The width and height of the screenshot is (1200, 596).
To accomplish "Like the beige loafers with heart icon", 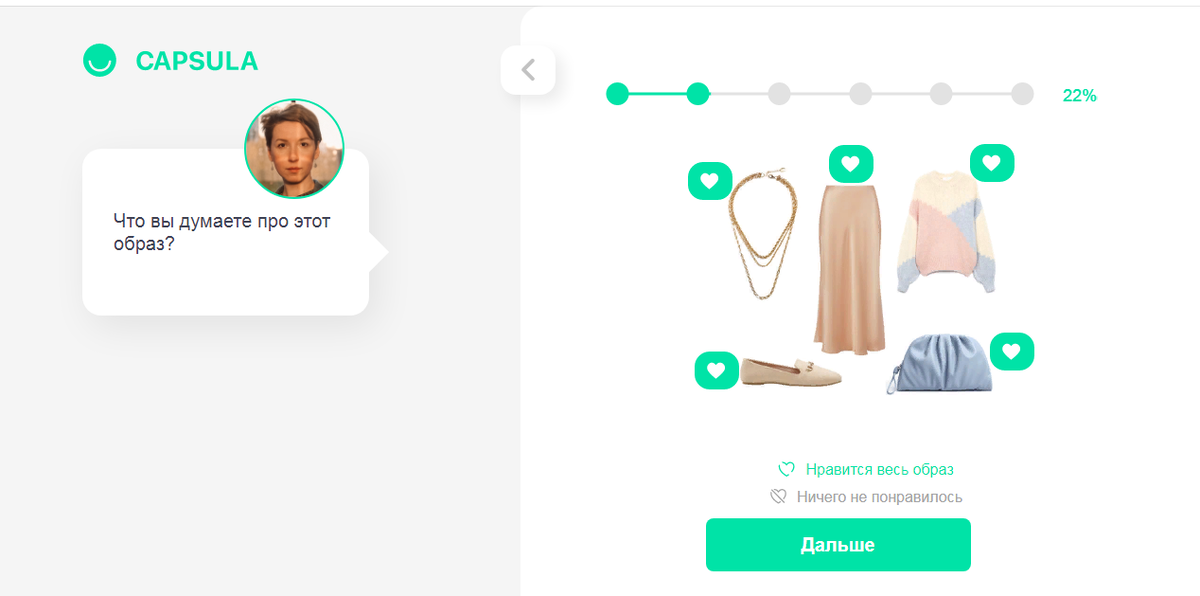I will (x=716, y=370).
